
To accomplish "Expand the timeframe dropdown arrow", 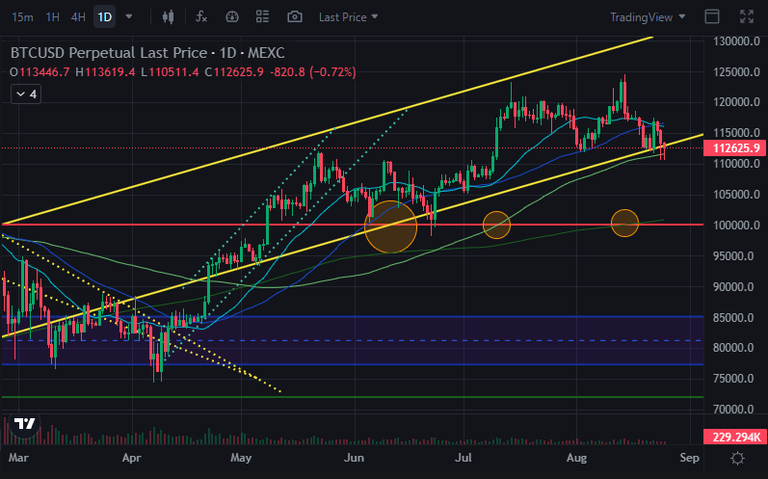I will [x=129, y=17].
